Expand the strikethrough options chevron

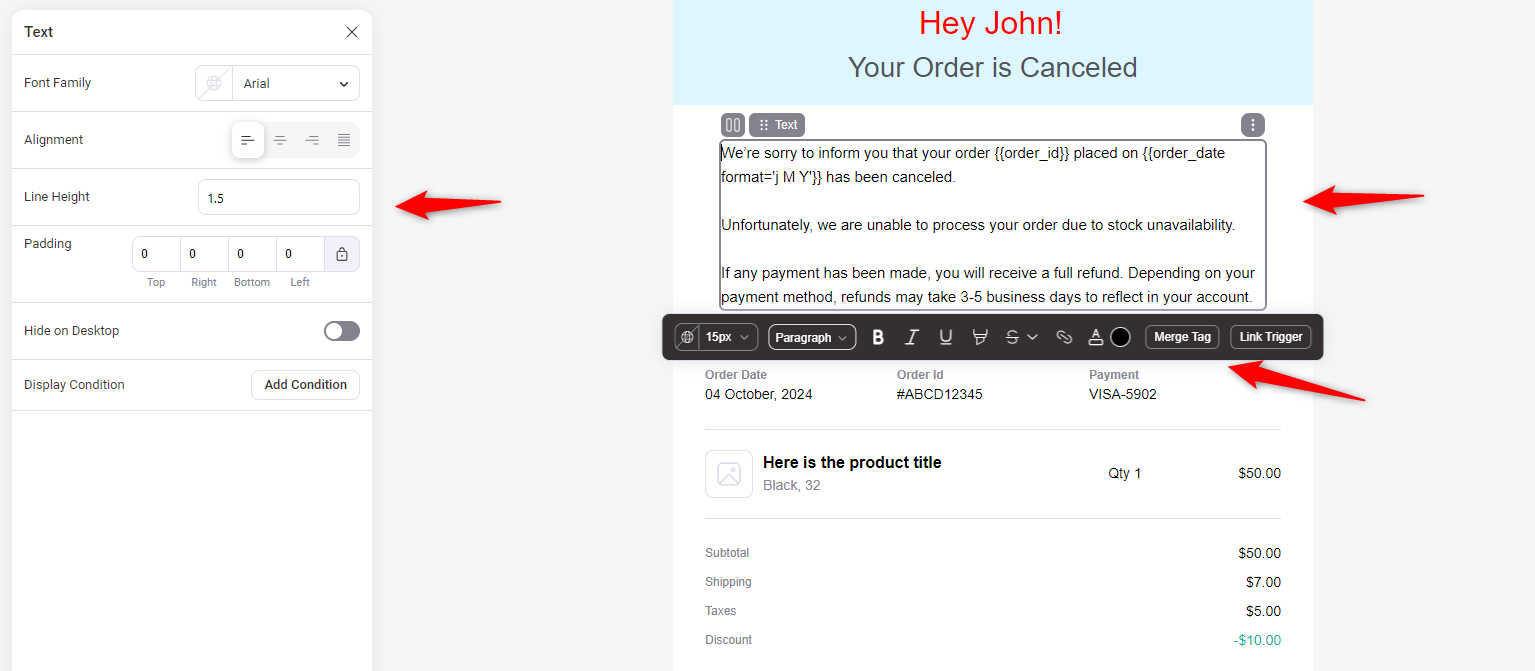tap(1033, 337)
